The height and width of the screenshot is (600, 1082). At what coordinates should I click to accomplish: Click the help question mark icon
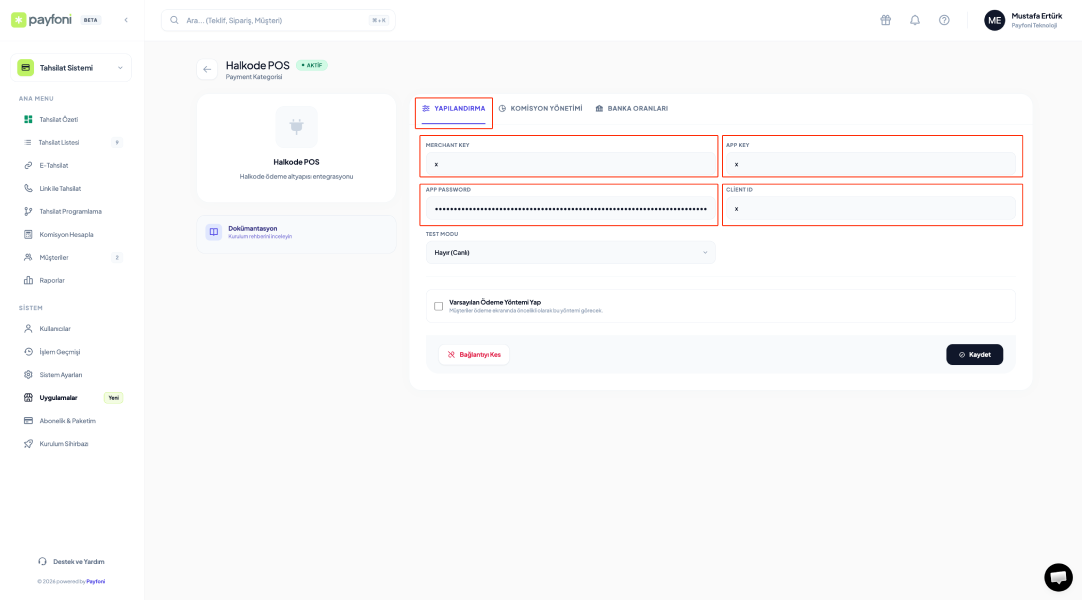point(944,20)
